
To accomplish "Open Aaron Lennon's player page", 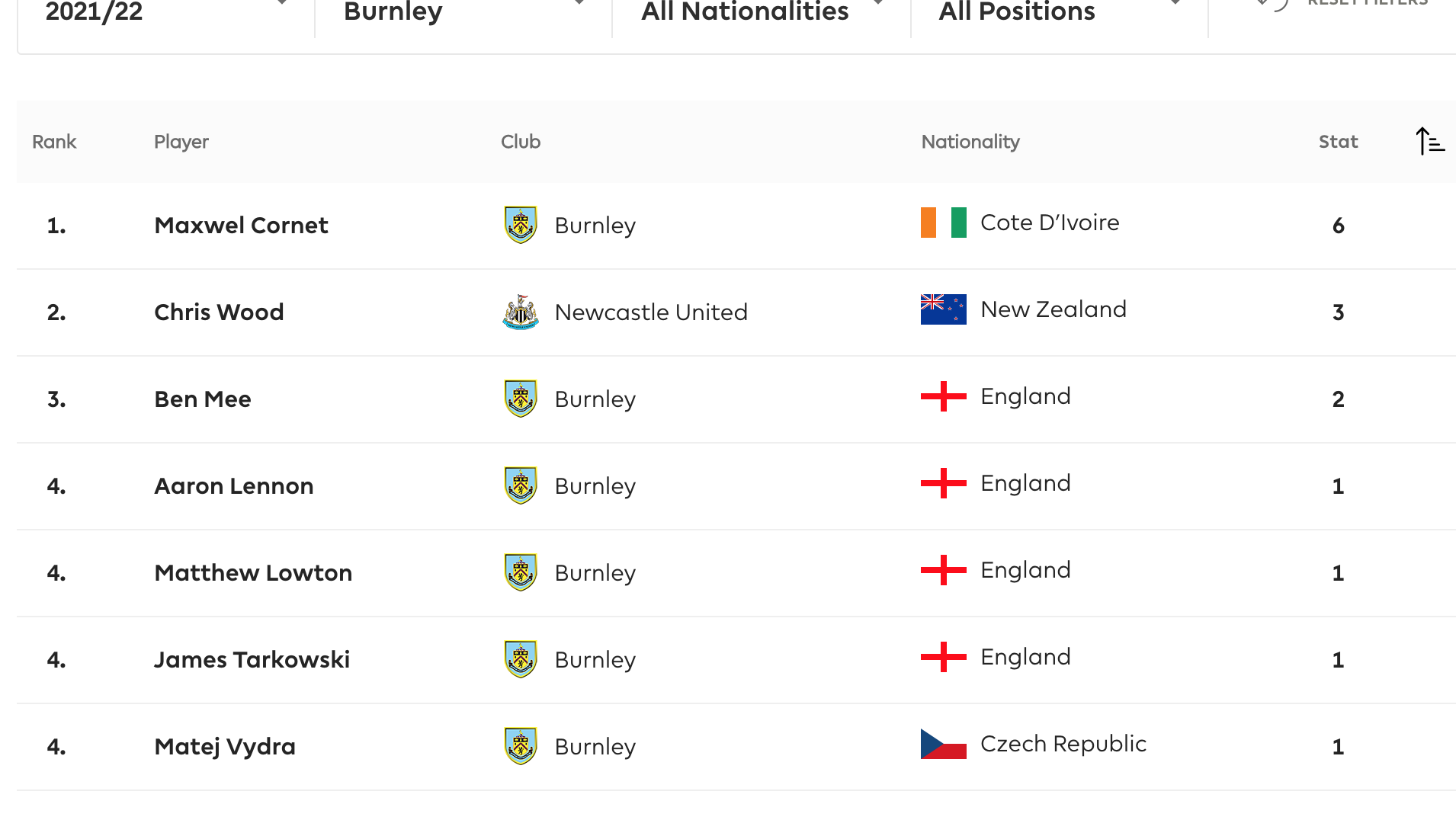I will click(x=233, y=486).
